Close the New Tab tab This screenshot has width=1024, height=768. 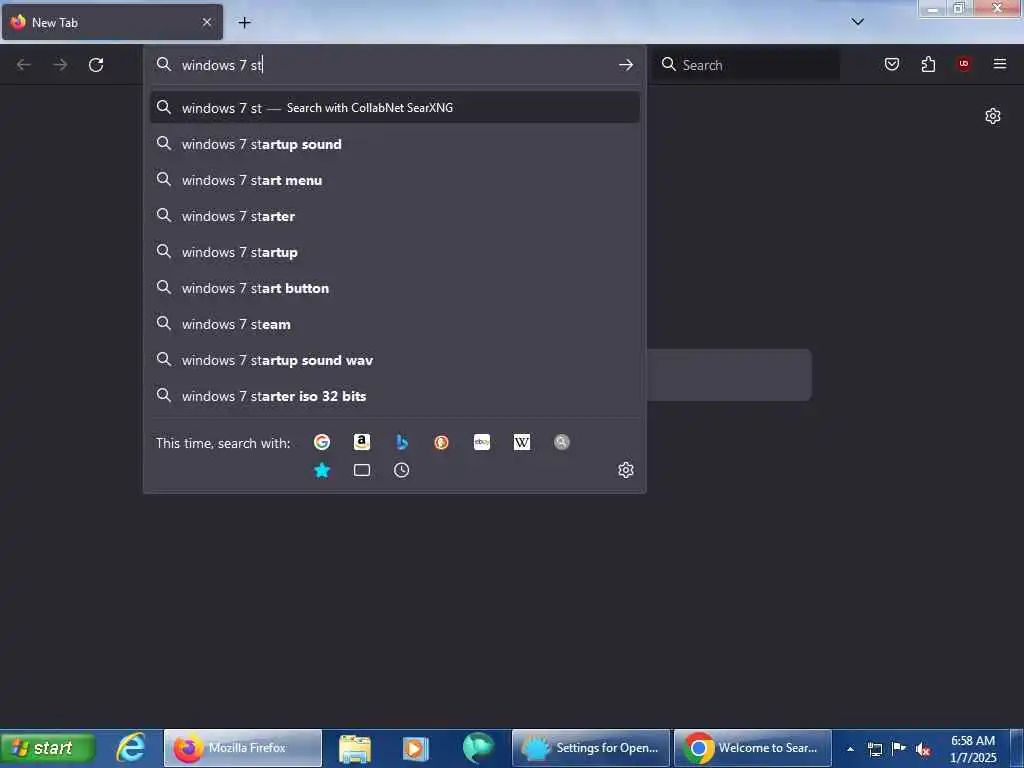pos(207,22)
